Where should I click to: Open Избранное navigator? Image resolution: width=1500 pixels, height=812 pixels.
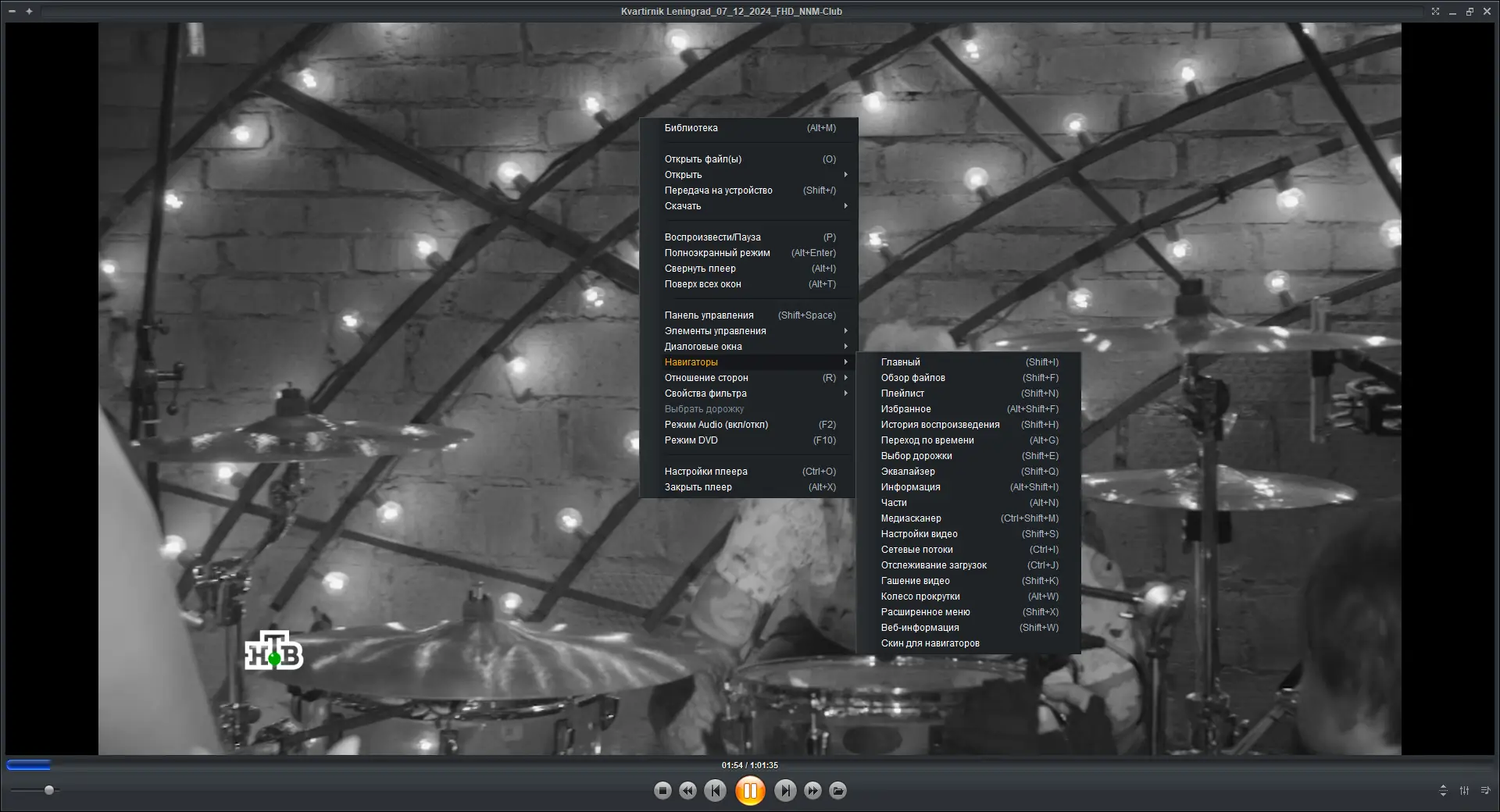tap(969, 409)
